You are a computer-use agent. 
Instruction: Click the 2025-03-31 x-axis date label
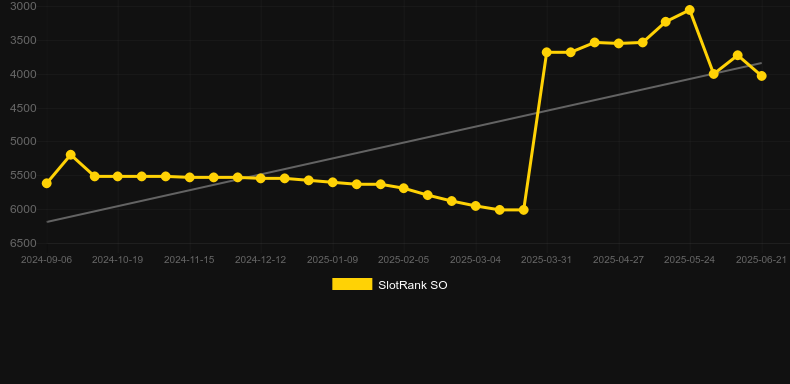pyautogui.click(x=547, y=260)
